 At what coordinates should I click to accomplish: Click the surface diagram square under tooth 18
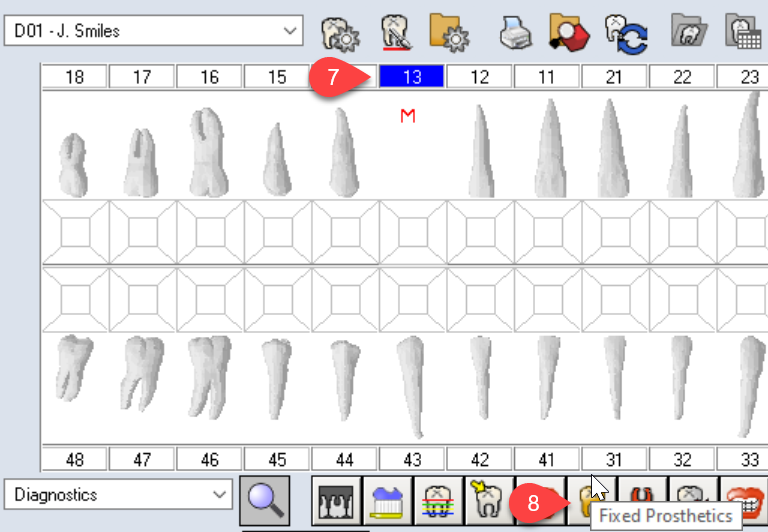75,232
